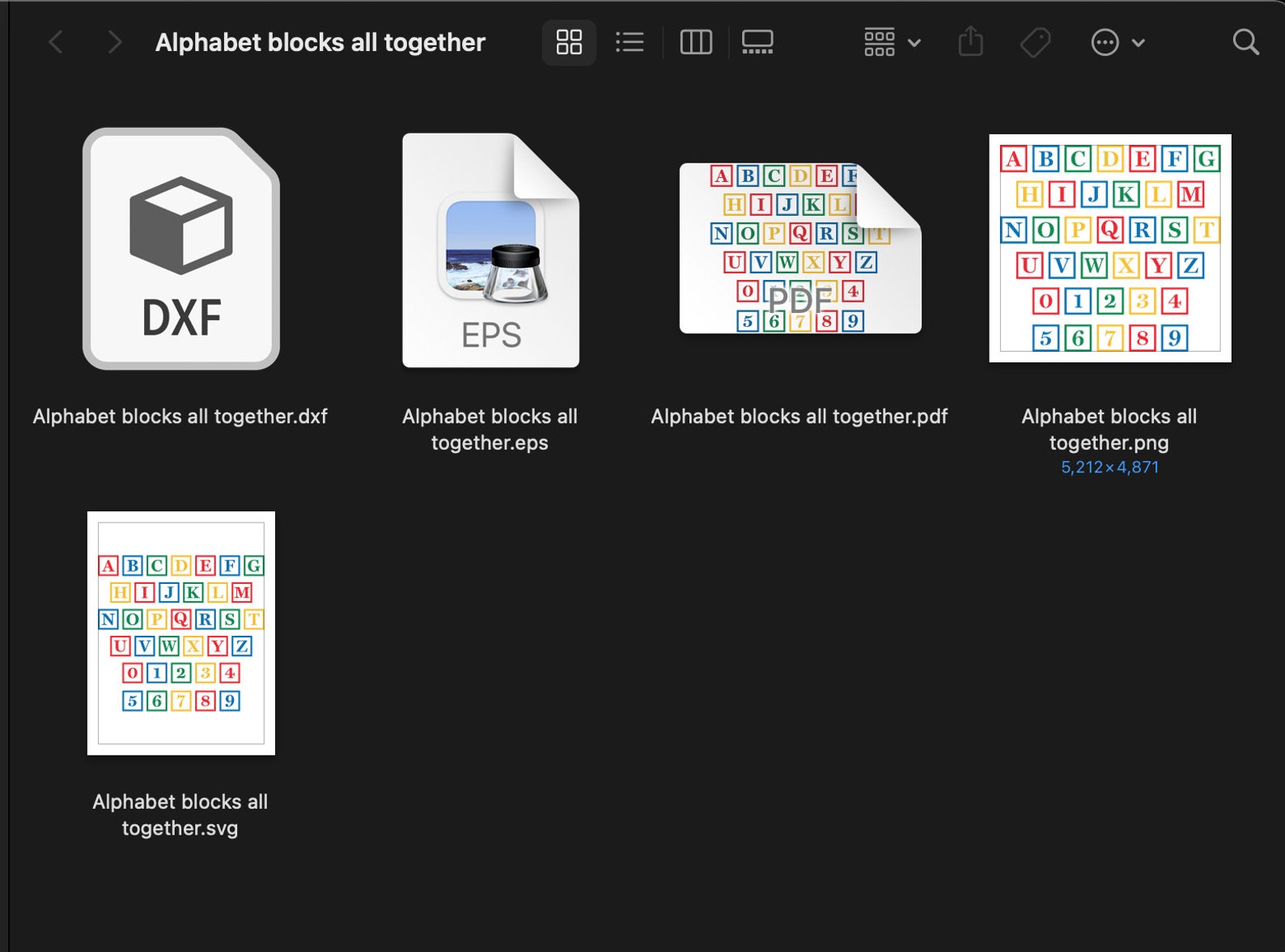The height and width of the screenshot is (952, 1285).
Task: Go back to the previous folder
Action: coord(56,42)
